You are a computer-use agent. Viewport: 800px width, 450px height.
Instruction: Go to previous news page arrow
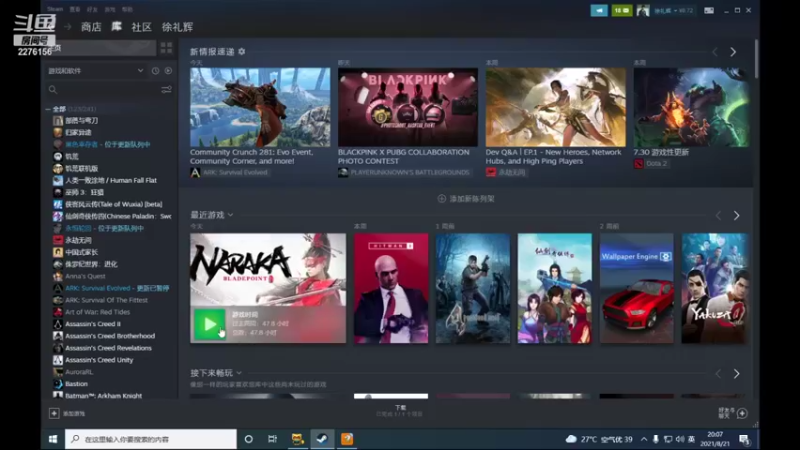[x=715, y=52]
